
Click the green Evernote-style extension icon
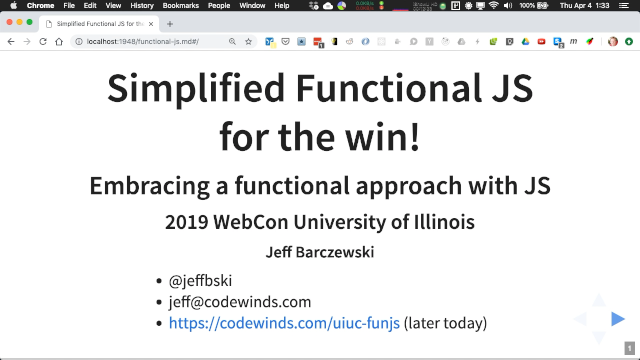(x=493, y=42)
